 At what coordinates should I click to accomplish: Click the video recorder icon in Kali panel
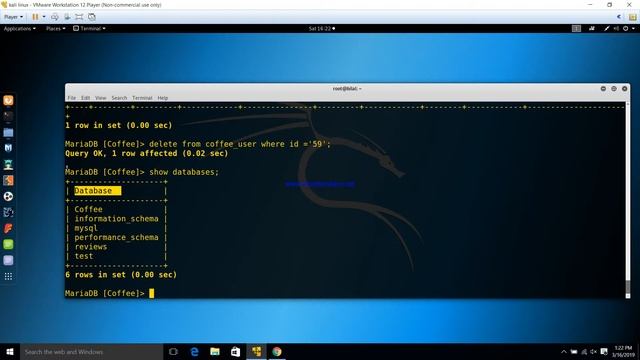coord(591,29)
